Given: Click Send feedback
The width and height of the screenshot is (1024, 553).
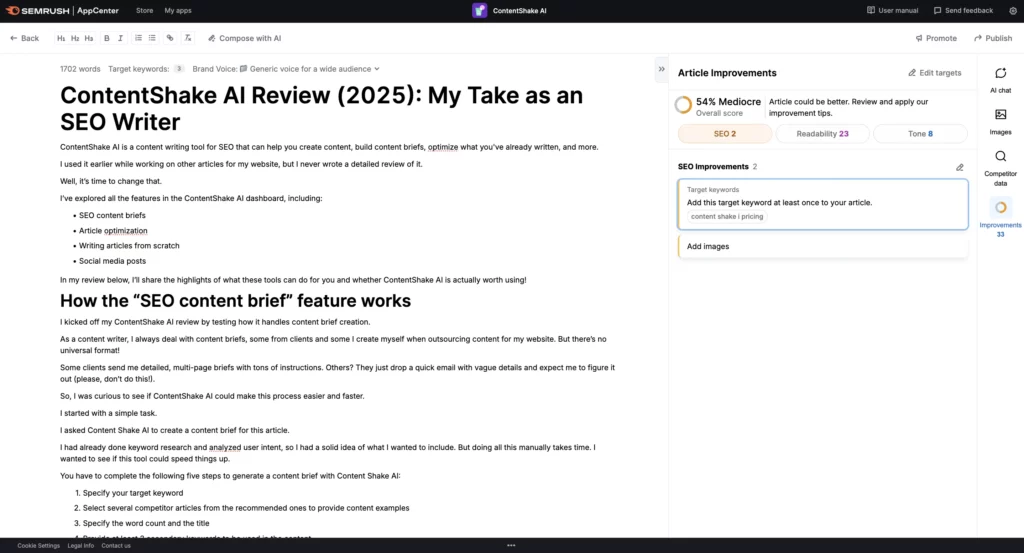Looking at the screenshot, I should tap(963, 10).
